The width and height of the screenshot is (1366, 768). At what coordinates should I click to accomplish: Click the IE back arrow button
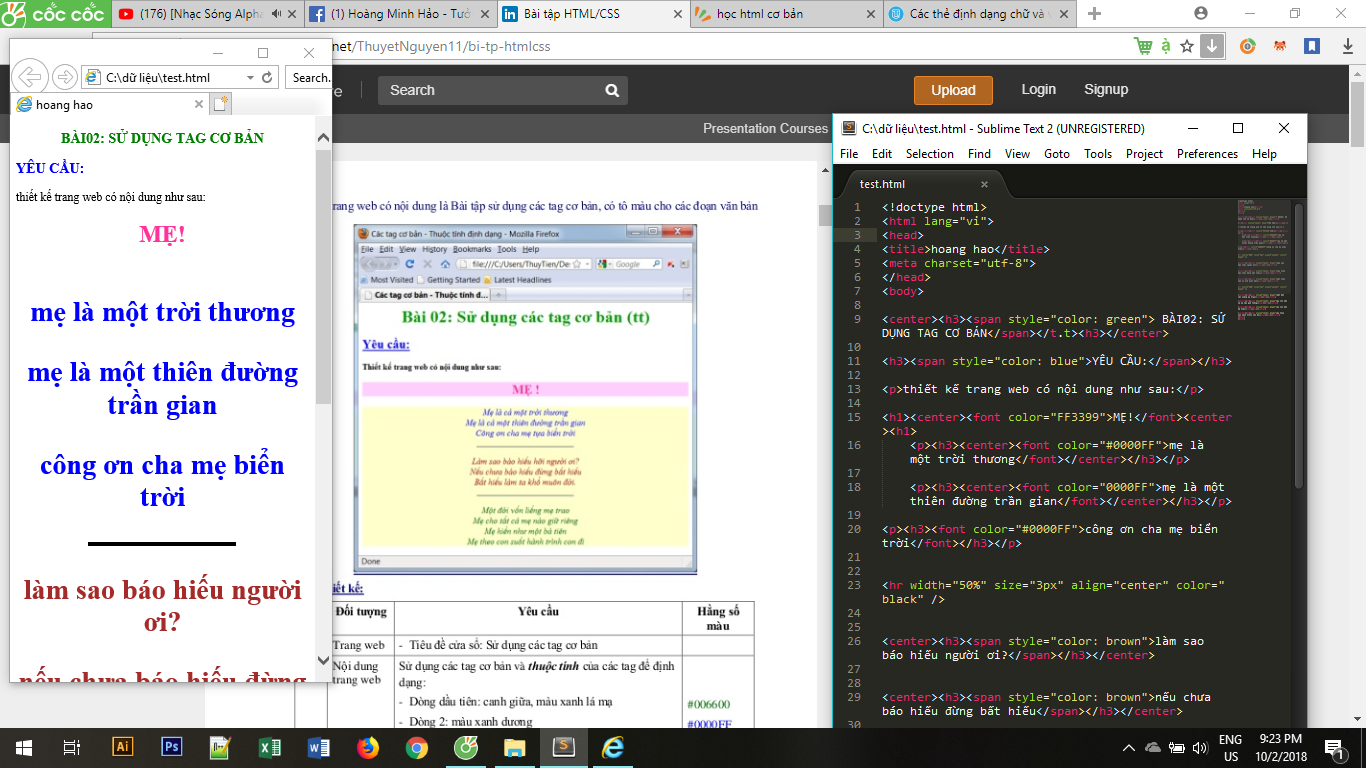[31, 77]
